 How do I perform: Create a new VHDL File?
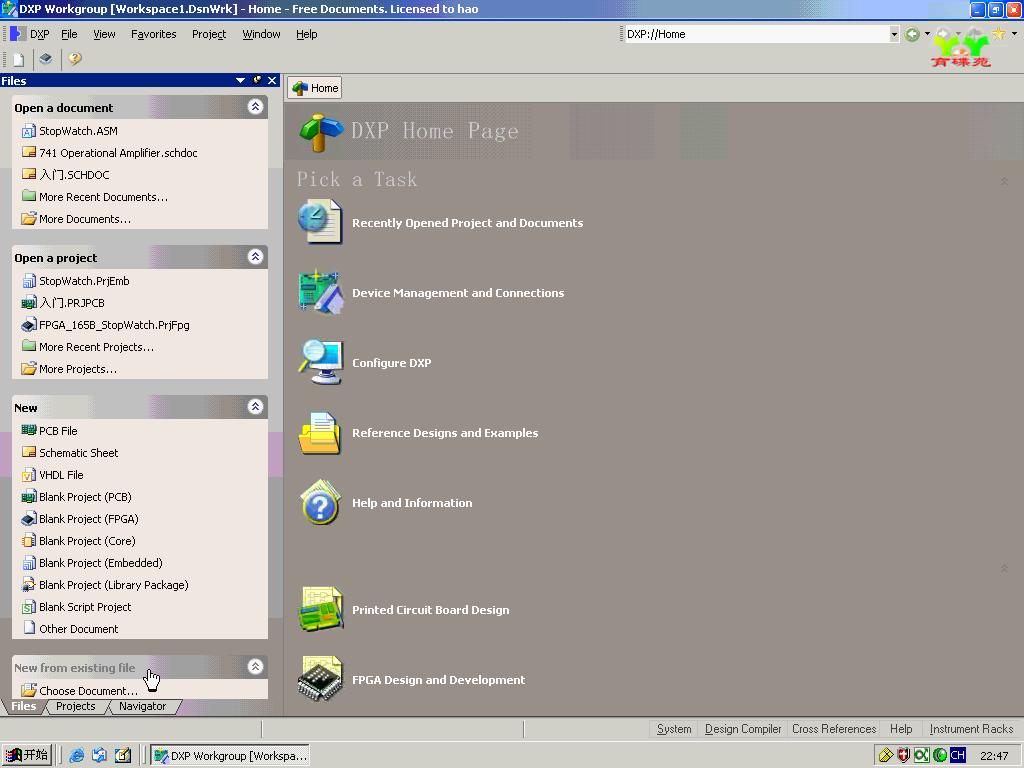61,475
